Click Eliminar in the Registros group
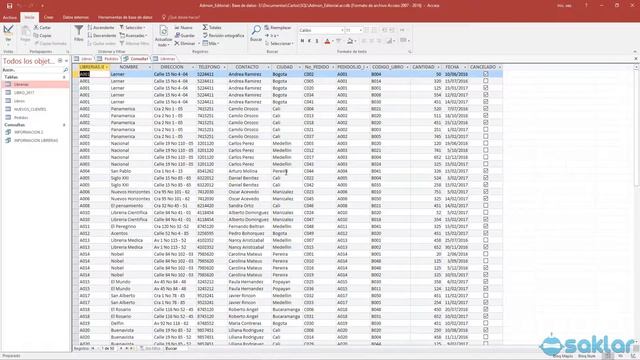 pos(185,43)
